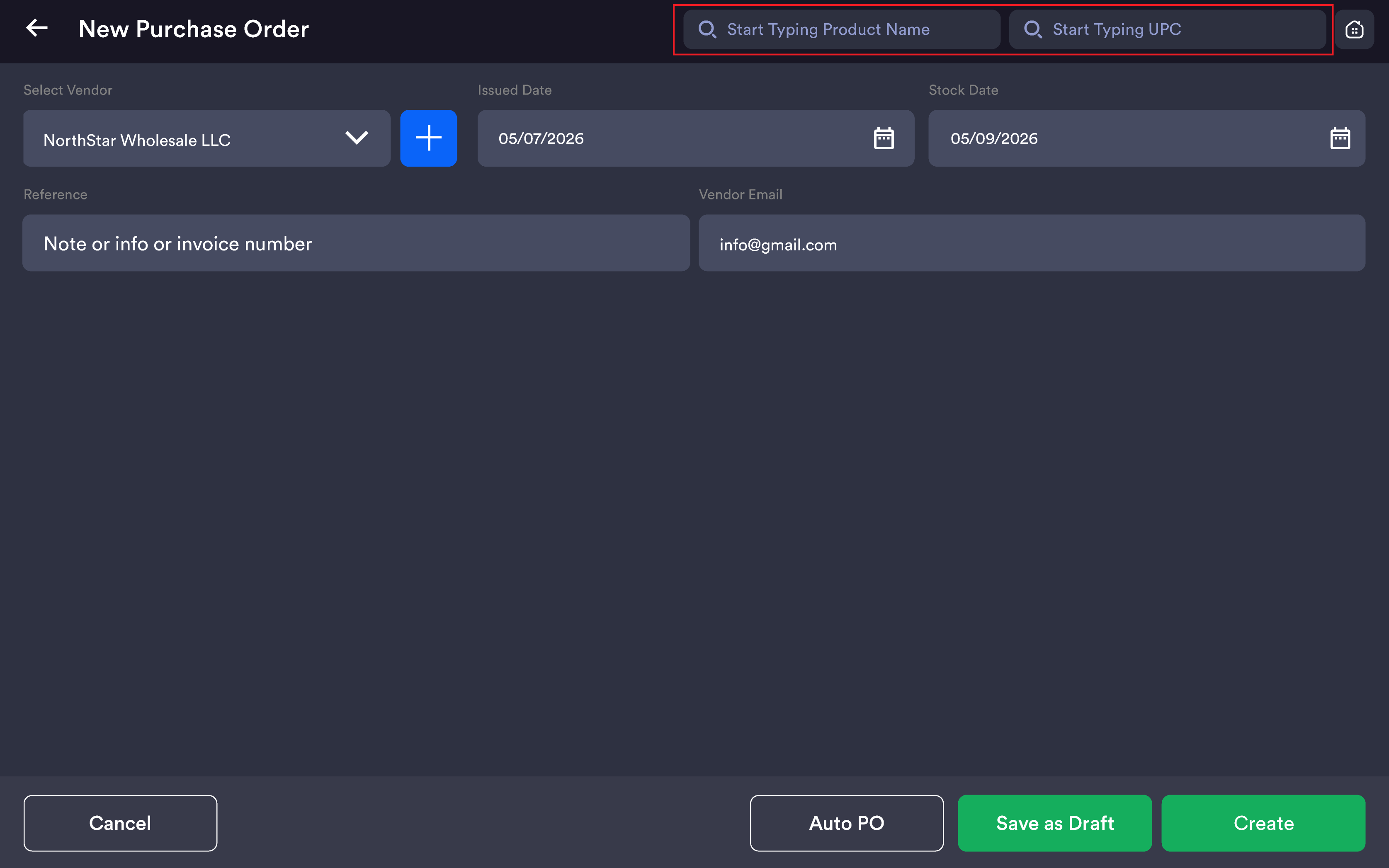The image size is (1389, 868).
Task: Click the UPC search magnifier icon
Action: [x=1033, y=29]
